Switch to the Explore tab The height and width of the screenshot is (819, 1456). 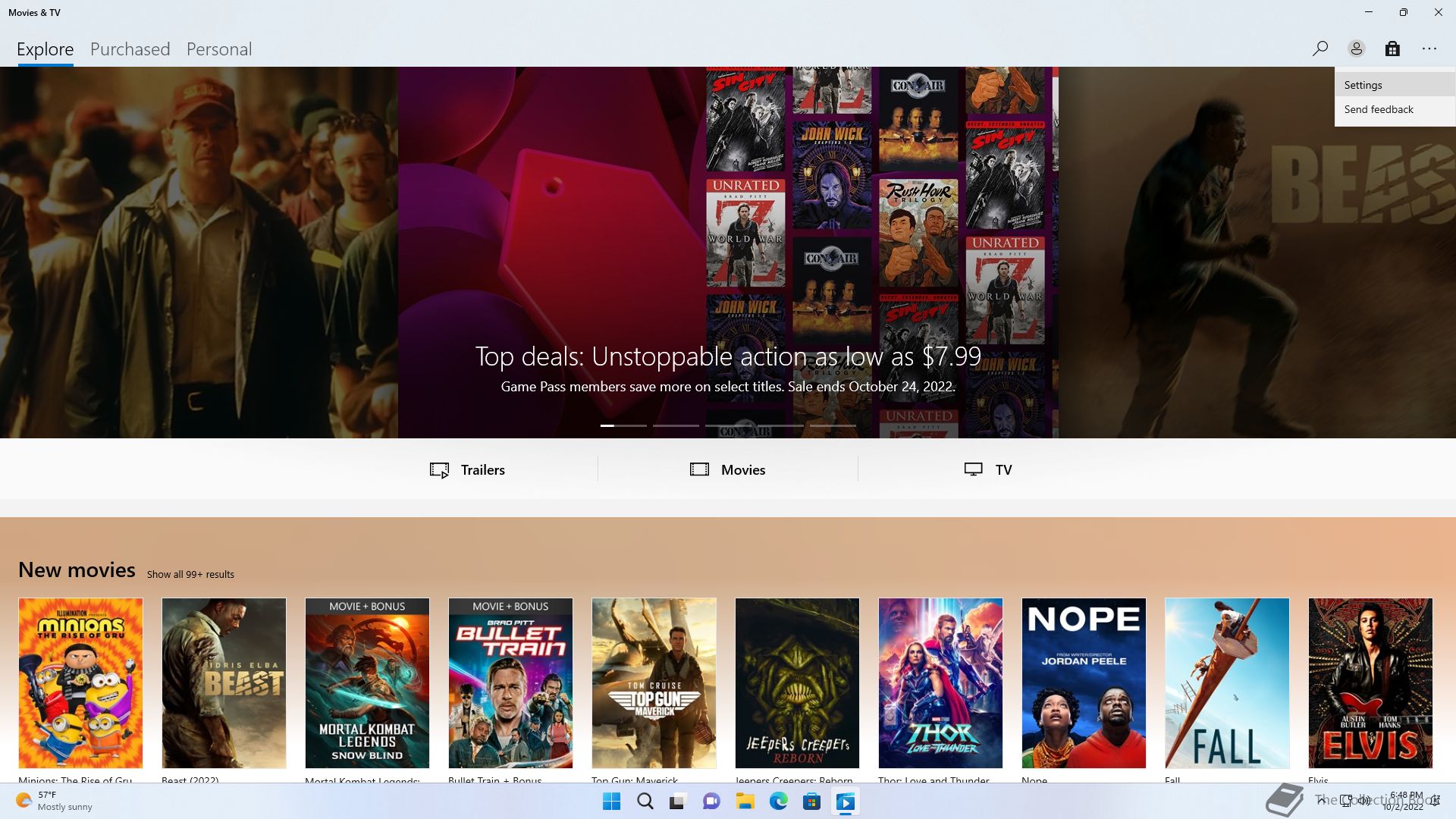click(45, 49)
